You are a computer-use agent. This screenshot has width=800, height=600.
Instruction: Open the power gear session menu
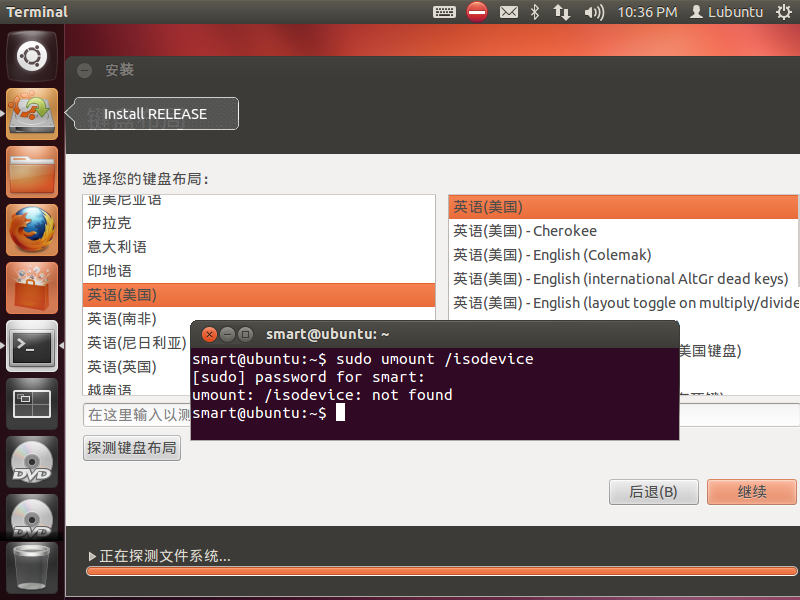(x=784, y=12)
